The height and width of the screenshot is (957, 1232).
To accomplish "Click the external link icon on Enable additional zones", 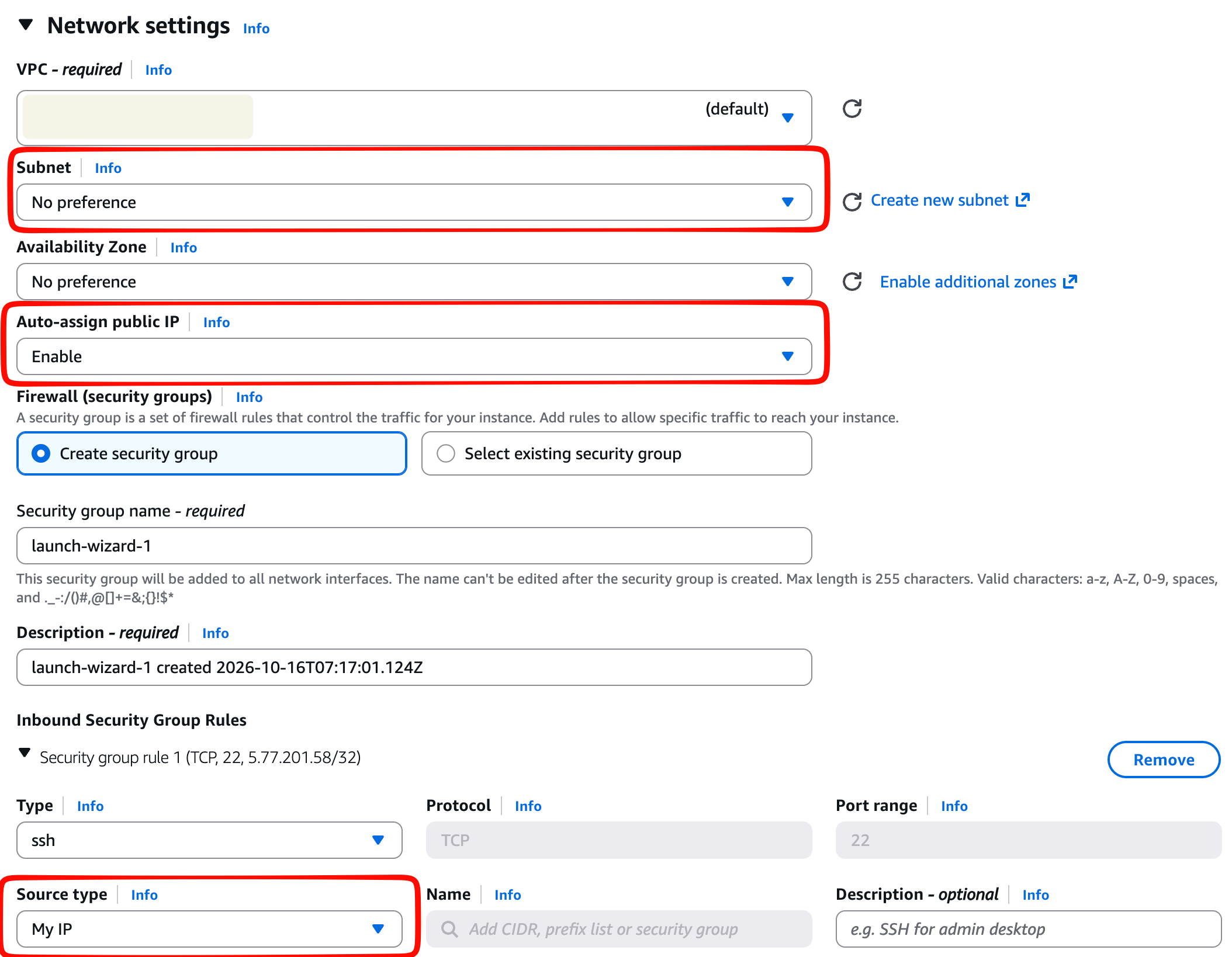I will tap(1070, 282).
